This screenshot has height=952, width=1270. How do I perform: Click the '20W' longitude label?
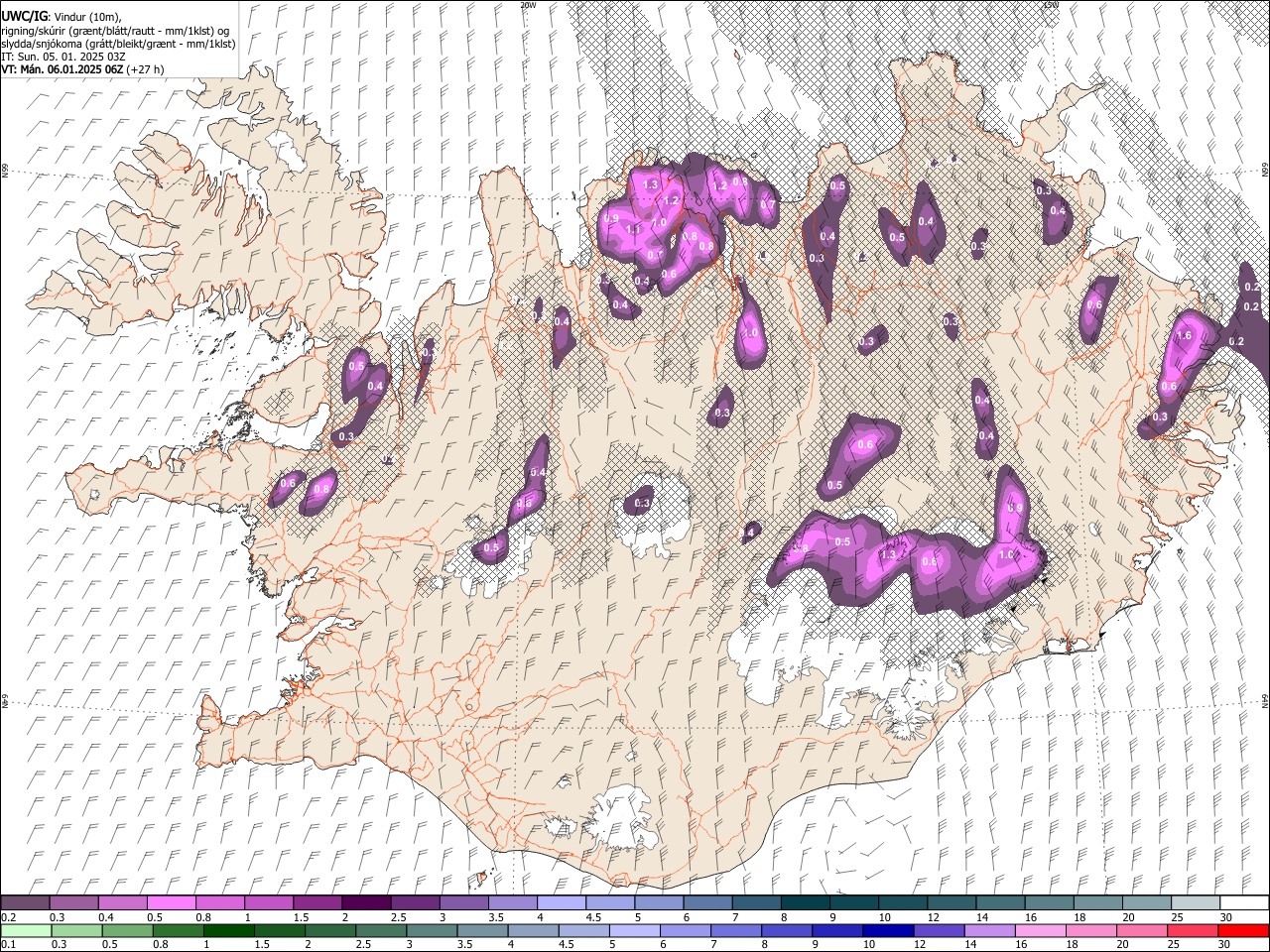[527, 4]
